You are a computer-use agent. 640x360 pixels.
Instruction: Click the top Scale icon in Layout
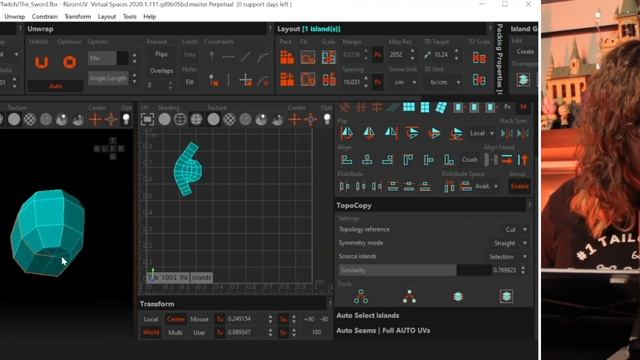click(329, 58)
